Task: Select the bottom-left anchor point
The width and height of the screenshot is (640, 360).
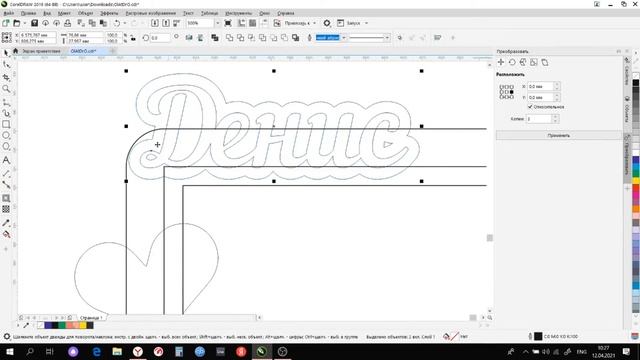Action: pyautogui.click(x=502, y=97)
